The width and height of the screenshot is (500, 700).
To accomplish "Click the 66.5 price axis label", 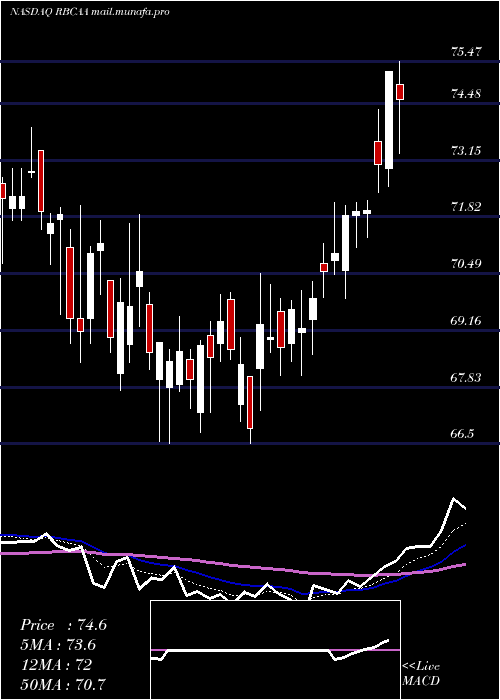I will pos(462,434).
